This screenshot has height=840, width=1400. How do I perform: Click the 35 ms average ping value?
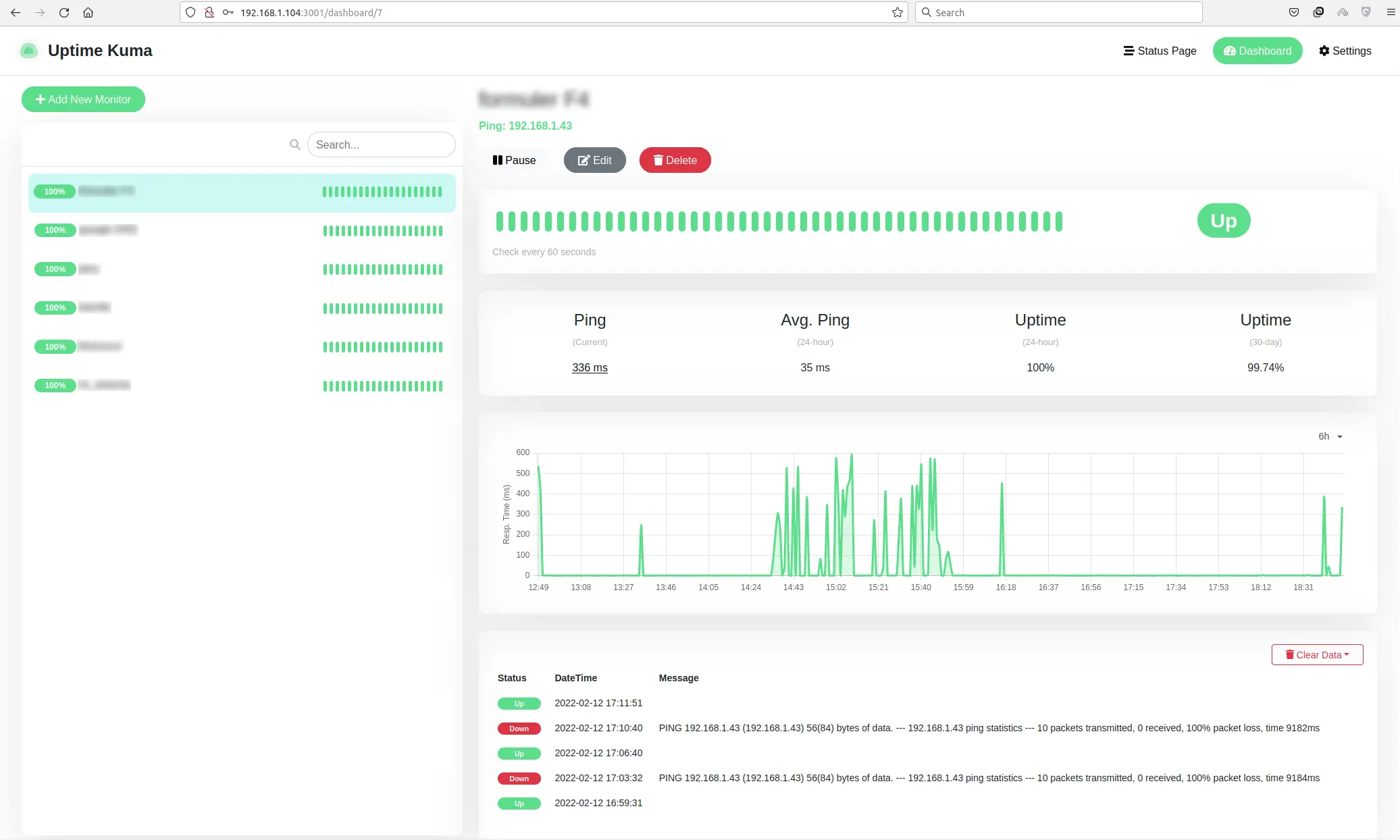[x=815, y=367]
